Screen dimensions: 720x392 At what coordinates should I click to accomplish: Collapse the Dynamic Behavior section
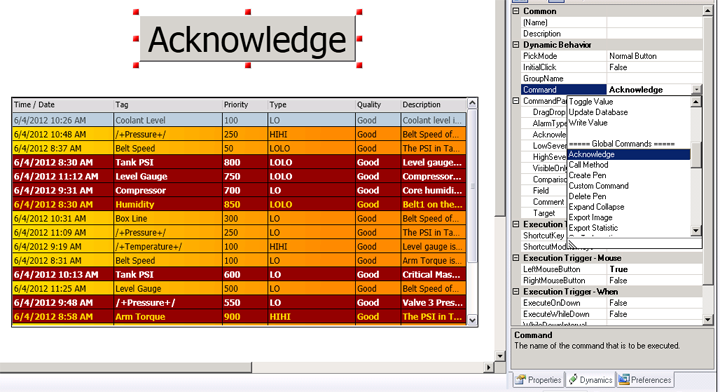coord(516,45)
